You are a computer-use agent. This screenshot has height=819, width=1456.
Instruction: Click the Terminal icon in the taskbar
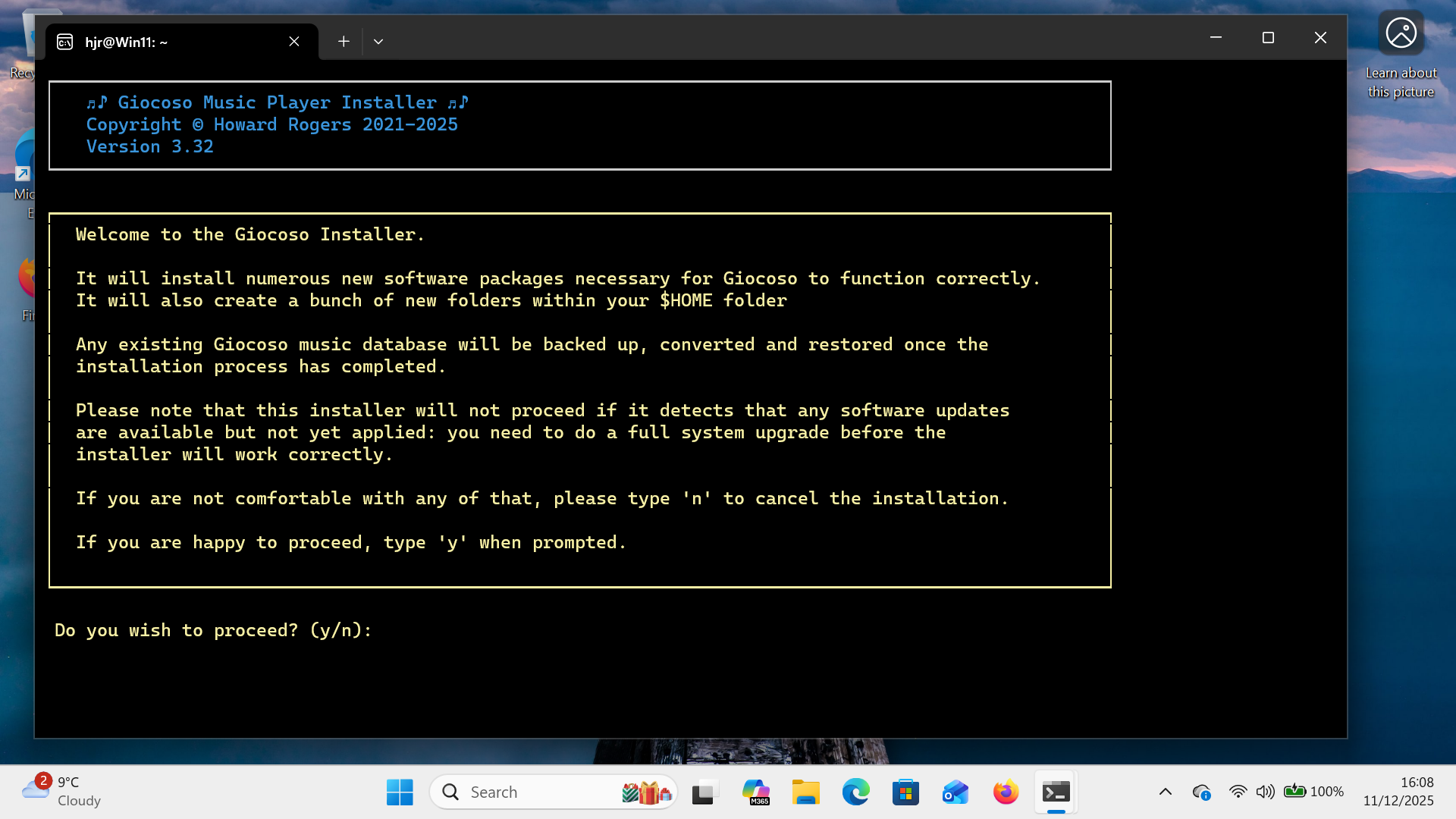point(1056,792)
